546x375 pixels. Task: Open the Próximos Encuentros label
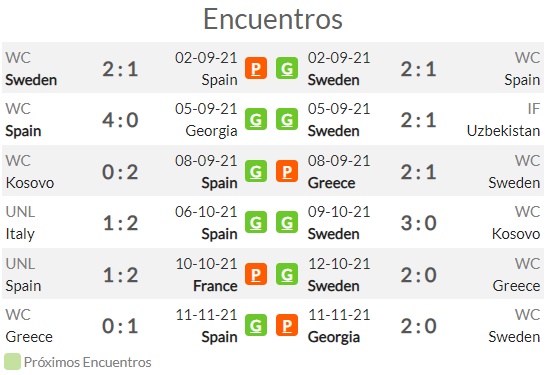[x=87, y=362]
